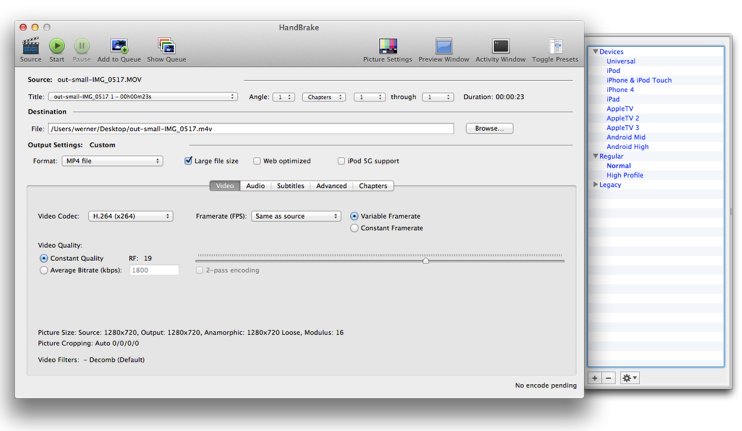Click the RF quality slider handle
Viewport: 742px width, 431px height.
[425, 261]
